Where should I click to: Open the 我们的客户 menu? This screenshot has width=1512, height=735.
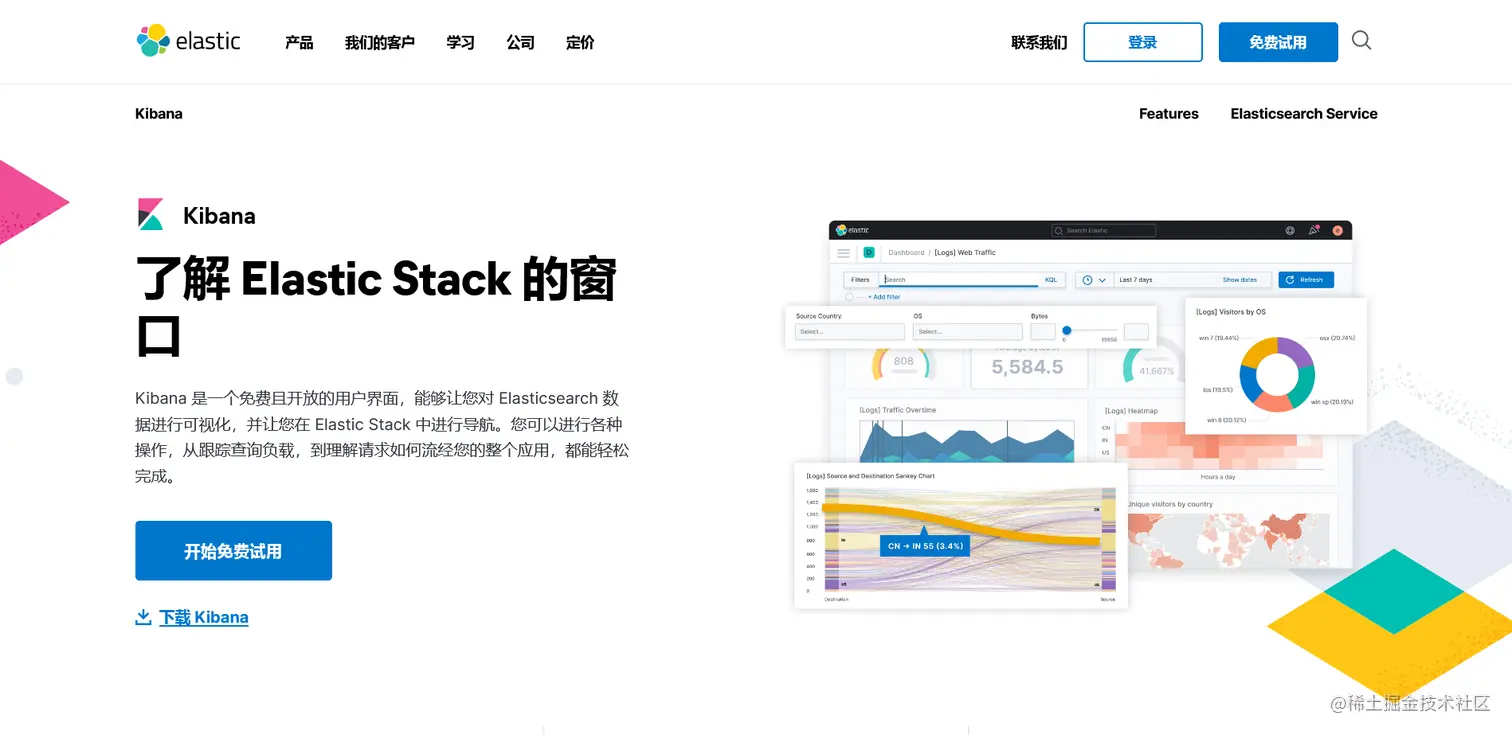click(379, 42)
